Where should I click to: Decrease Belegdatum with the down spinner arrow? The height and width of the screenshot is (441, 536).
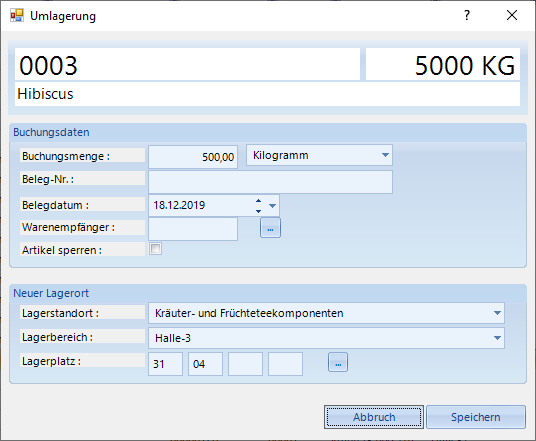258,211
